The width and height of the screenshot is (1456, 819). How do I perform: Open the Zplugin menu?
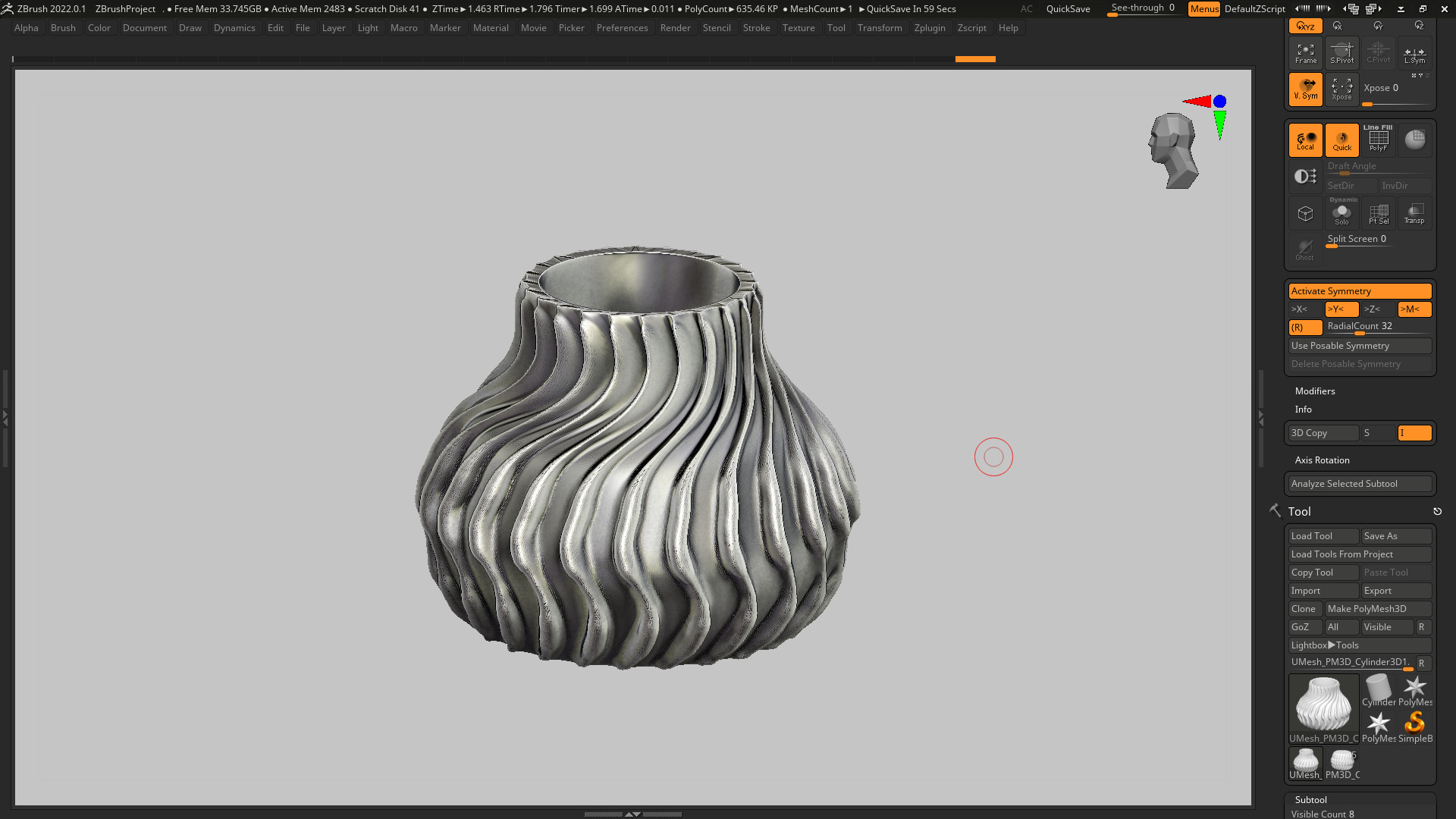coord(930,28)
